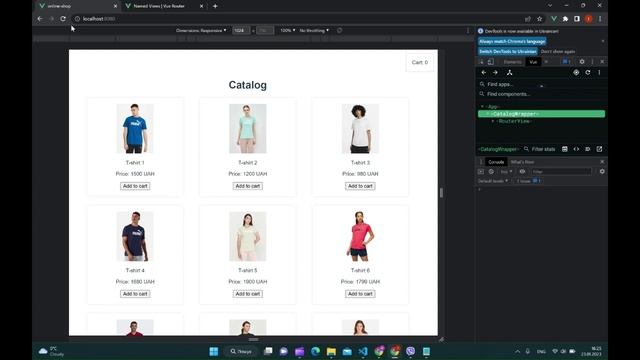
Task: Click Always match Chrome's language
Action: point(512,42)
